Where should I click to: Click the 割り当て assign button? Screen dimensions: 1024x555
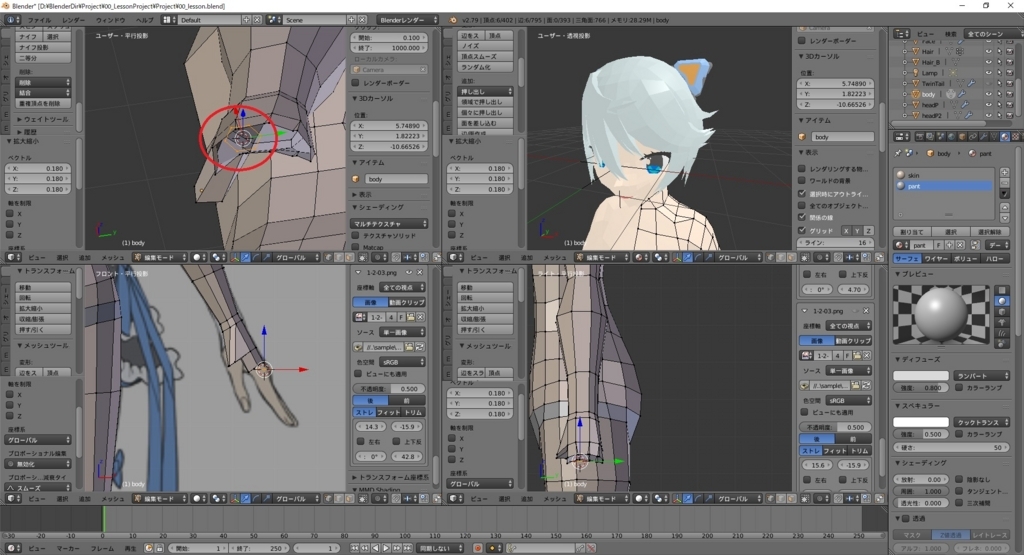[912, 232]
